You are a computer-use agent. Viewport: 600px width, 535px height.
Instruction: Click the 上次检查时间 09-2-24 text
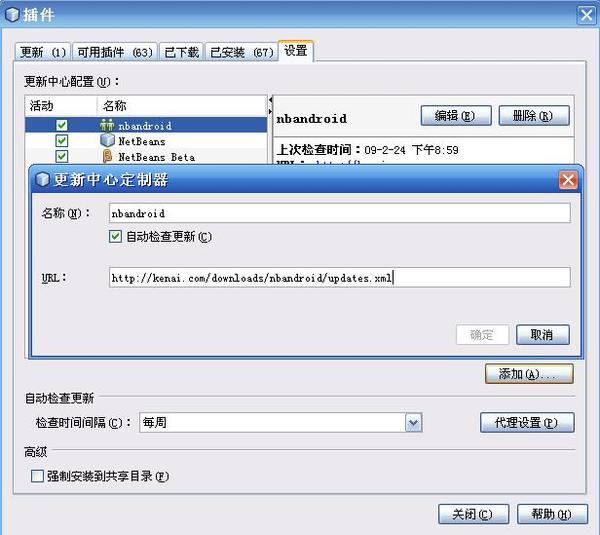367,150
